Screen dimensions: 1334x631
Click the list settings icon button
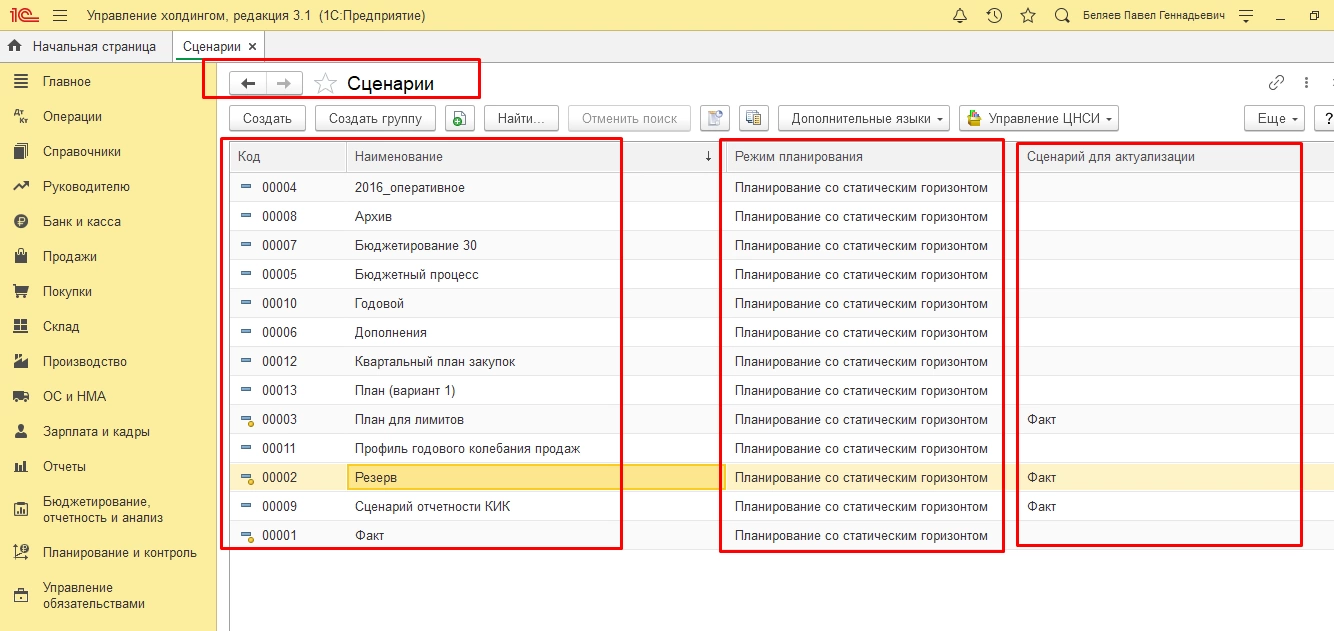pos(715,118)
